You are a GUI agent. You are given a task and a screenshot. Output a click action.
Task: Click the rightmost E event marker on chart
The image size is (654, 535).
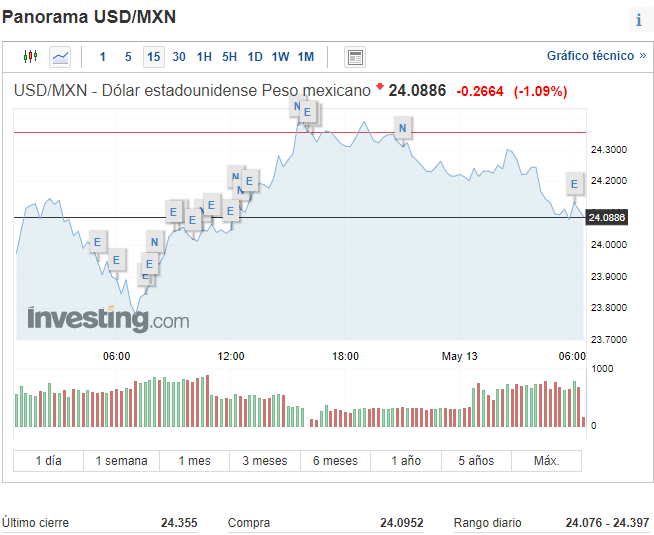574,183
